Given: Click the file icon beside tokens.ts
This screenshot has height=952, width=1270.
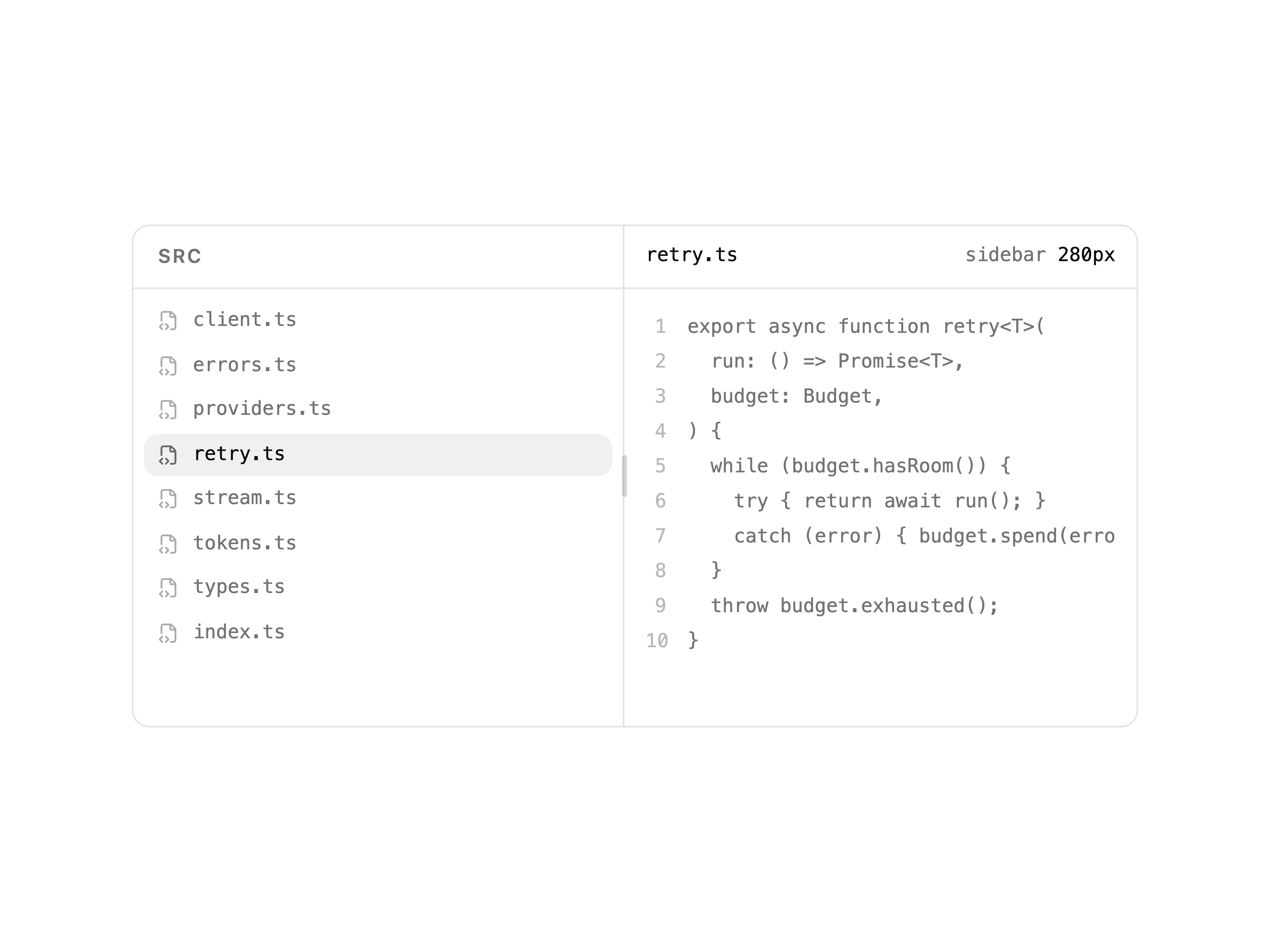Looking at the screenshot, I should pos(168,544).
